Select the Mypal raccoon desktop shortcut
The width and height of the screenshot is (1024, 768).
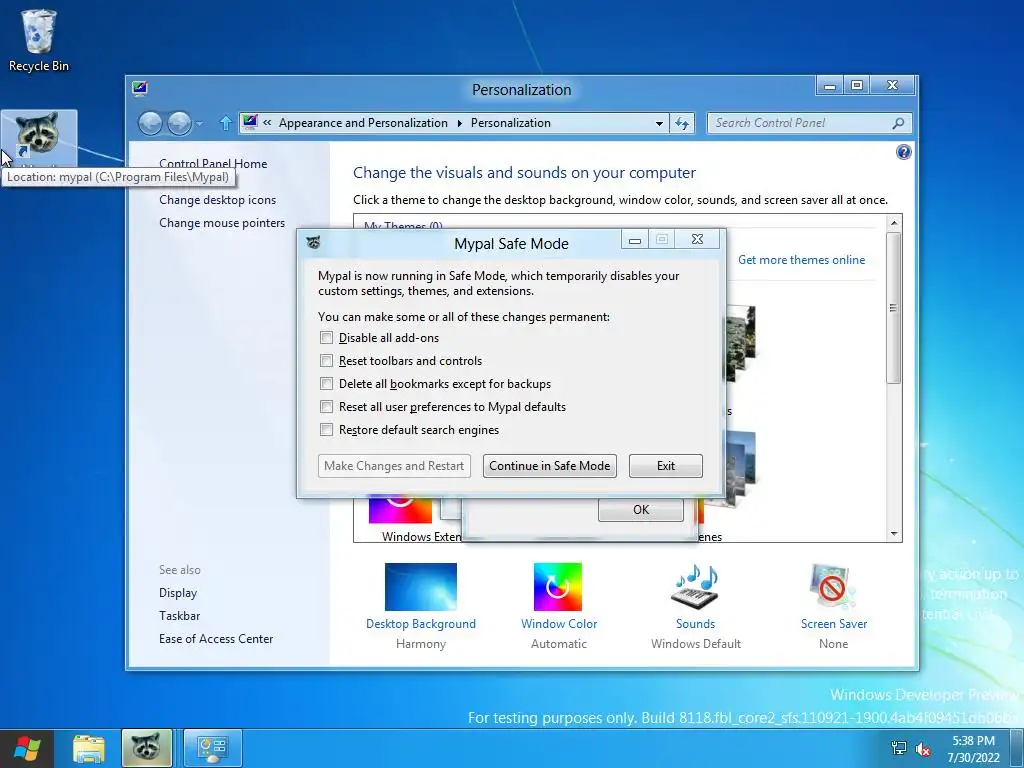39,138
